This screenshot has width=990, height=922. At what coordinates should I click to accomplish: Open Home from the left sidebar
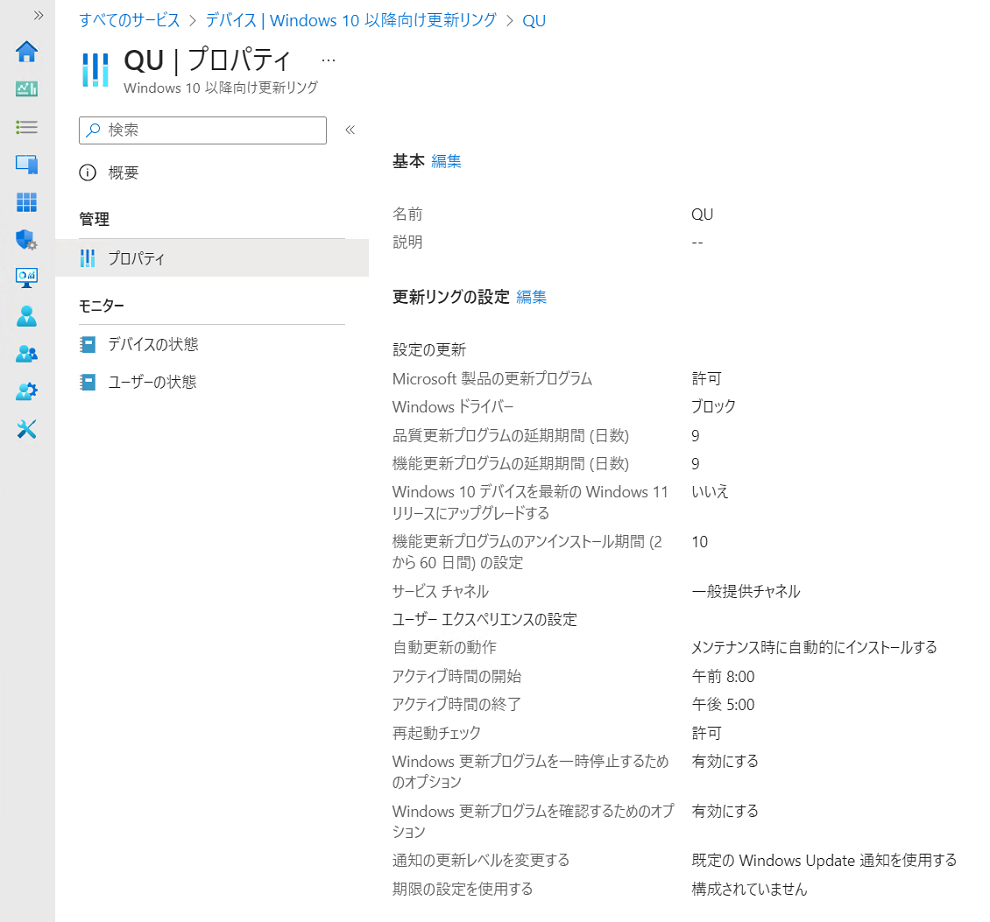click(27, 51)
